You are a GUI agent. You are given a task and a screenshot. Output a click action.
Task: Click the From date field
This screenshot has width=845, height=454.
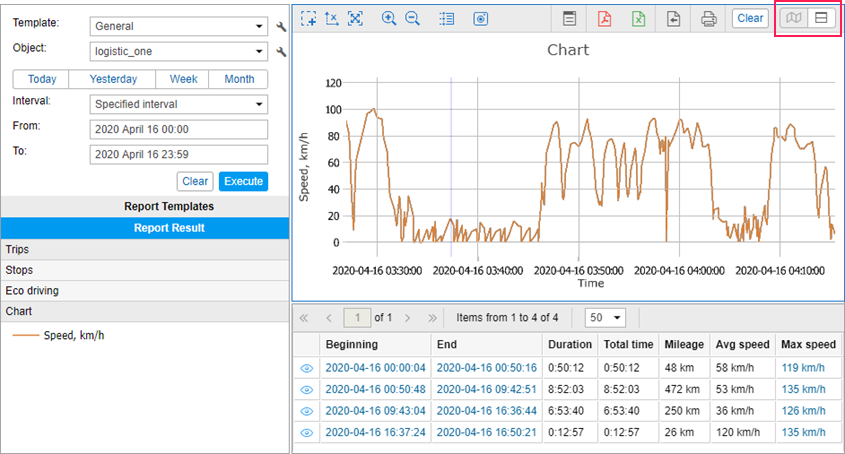[179, 129]
